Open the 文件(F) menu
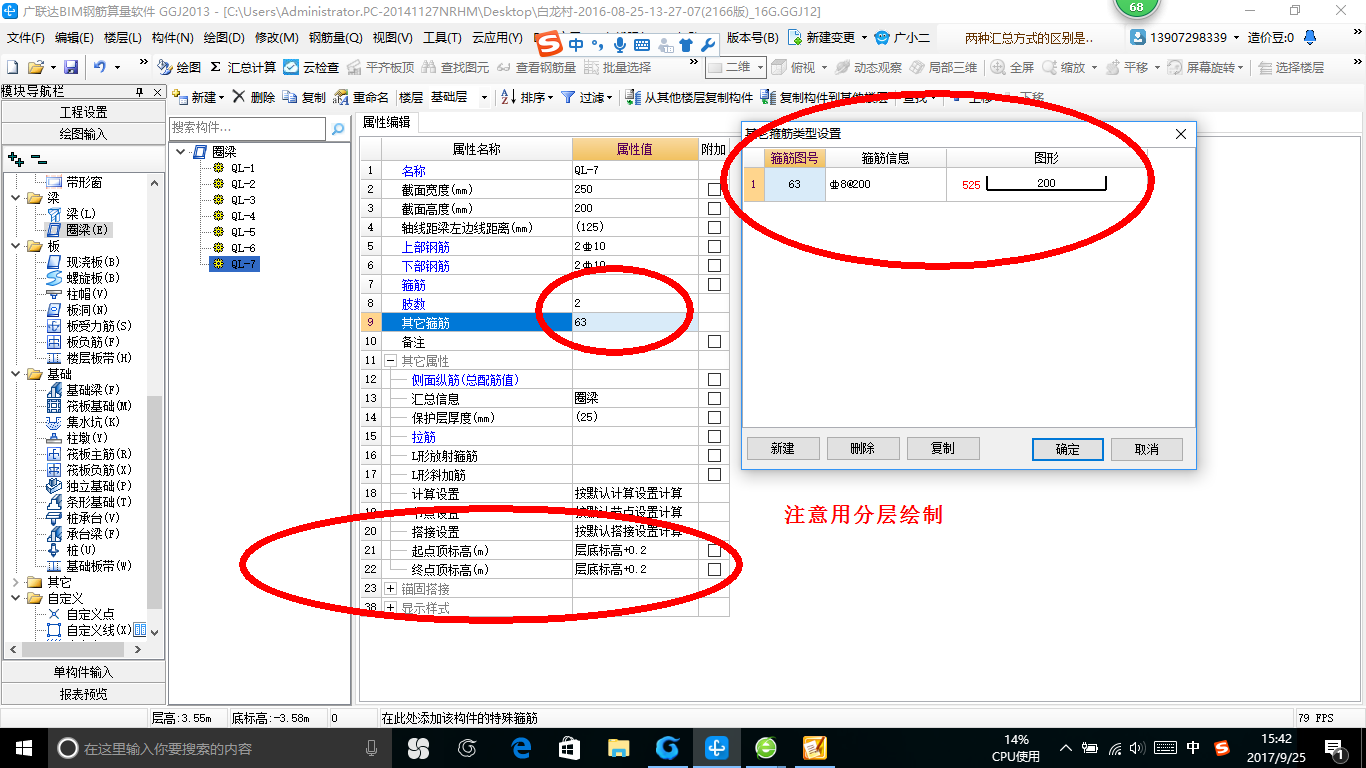1366x768 pixels. [25, 38]
